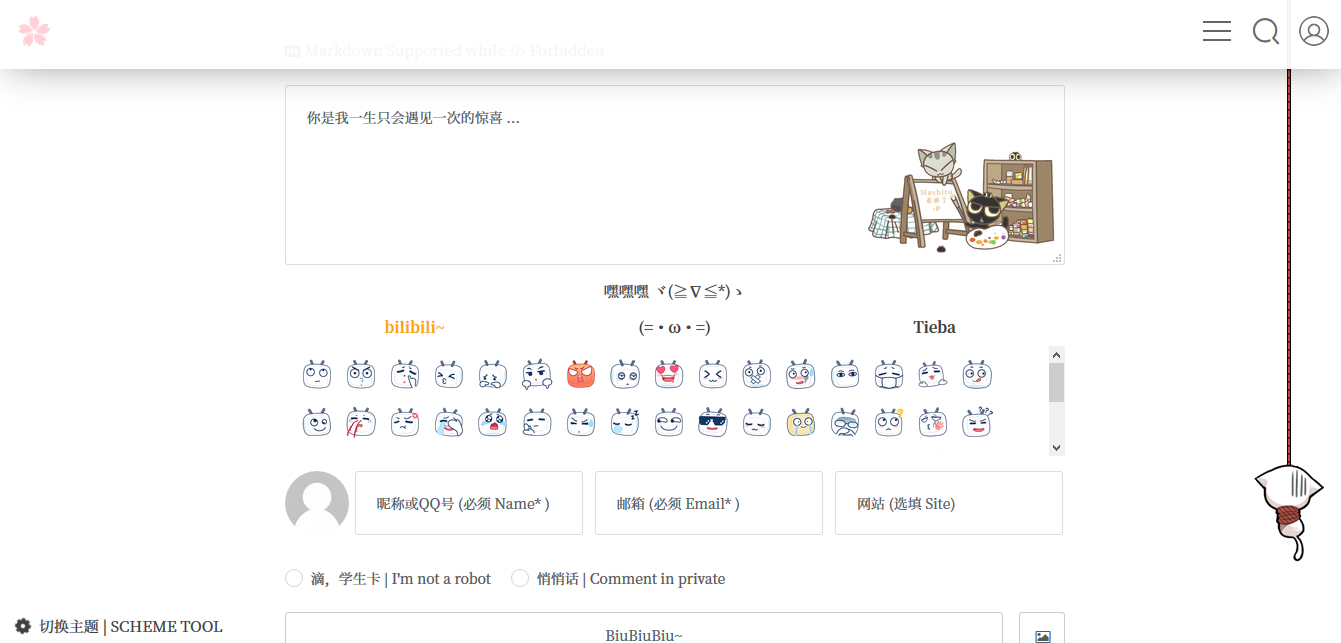1341x643 pixels.
Task: Select the heart-eyes emoticon
Action: [669, 374]
